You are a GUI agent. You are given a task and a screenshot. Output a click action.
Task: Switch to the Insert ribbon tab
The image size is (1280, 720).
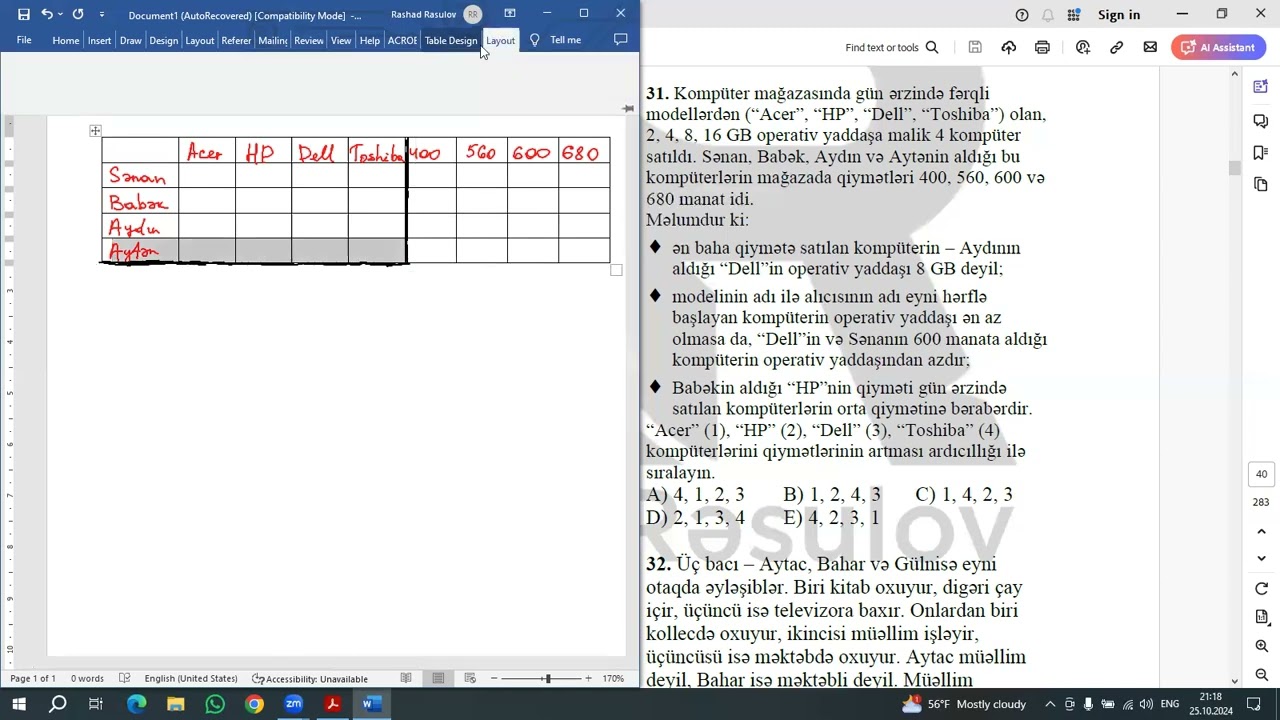point(99,40)
